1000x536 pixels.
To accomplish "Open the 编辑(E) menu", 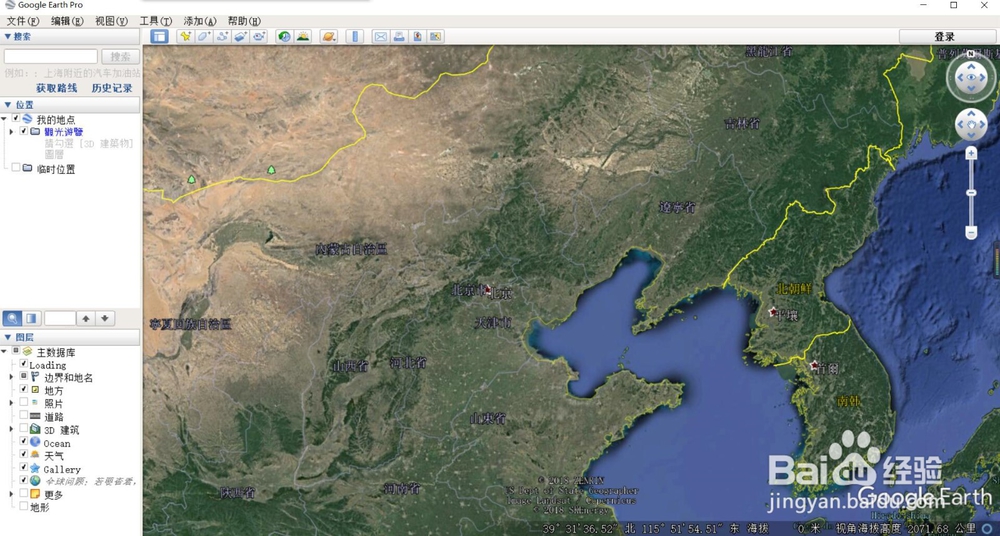I will 67,21.
